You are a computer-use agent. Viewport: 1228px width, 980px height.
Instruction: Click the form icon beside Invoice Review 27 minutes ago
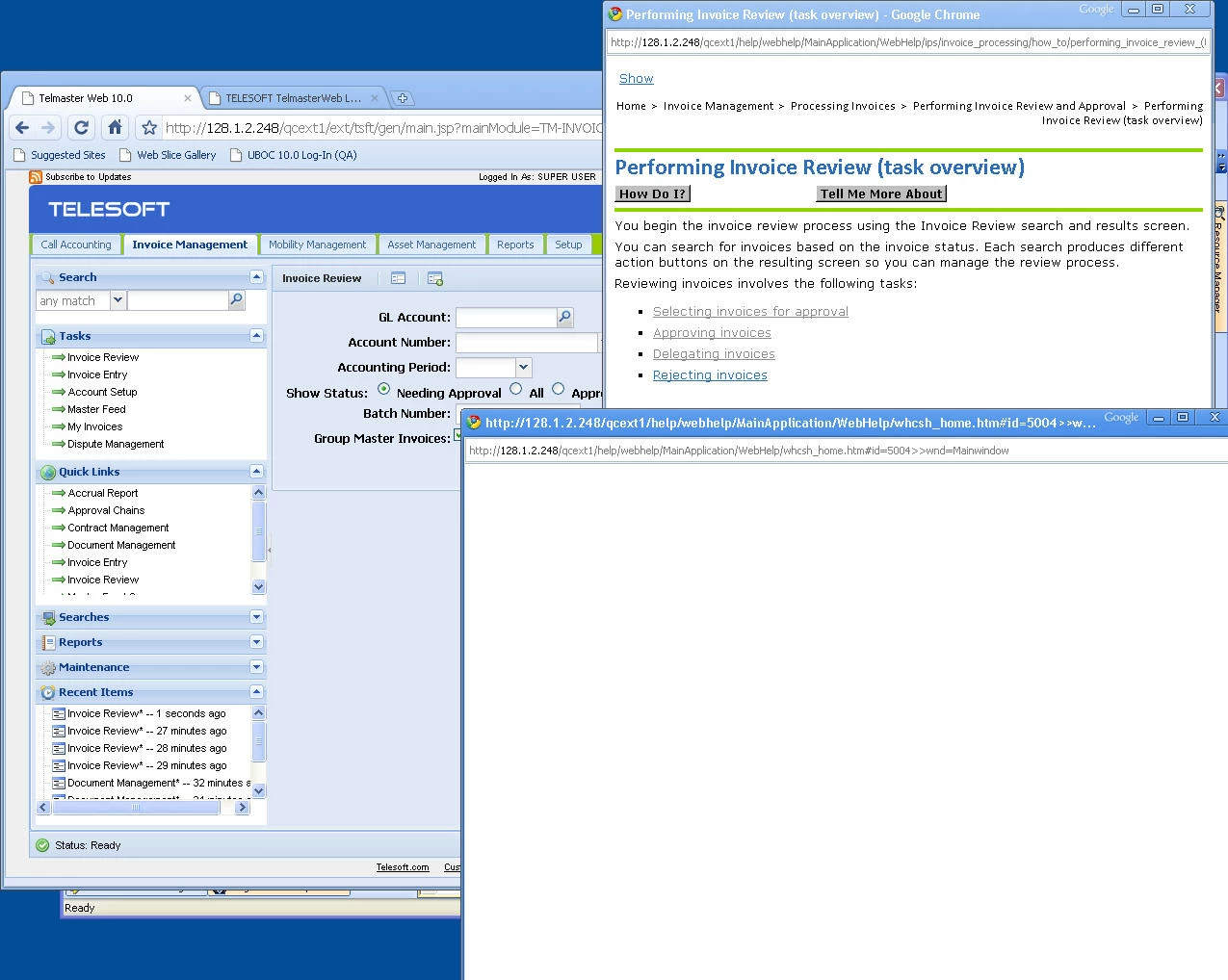pos(59,731)
